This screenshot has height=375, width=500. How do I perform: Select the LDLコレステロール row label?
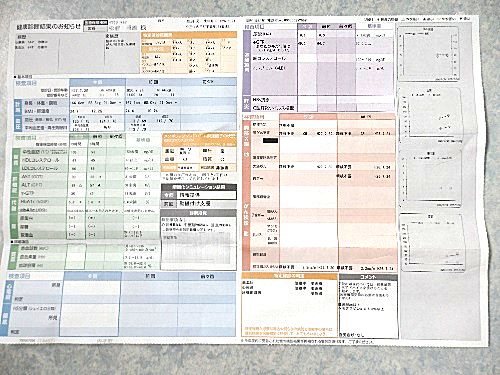40,168
